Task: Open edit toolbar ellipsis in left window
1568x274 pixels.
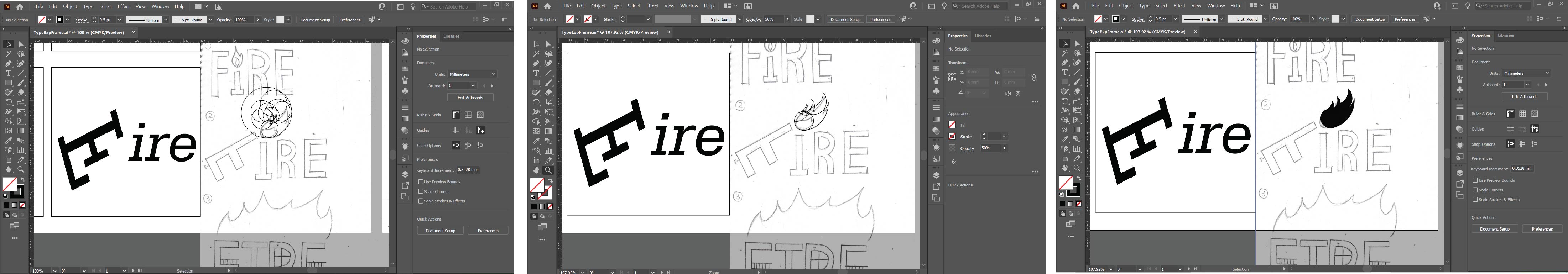Action: tap(15, 238)
